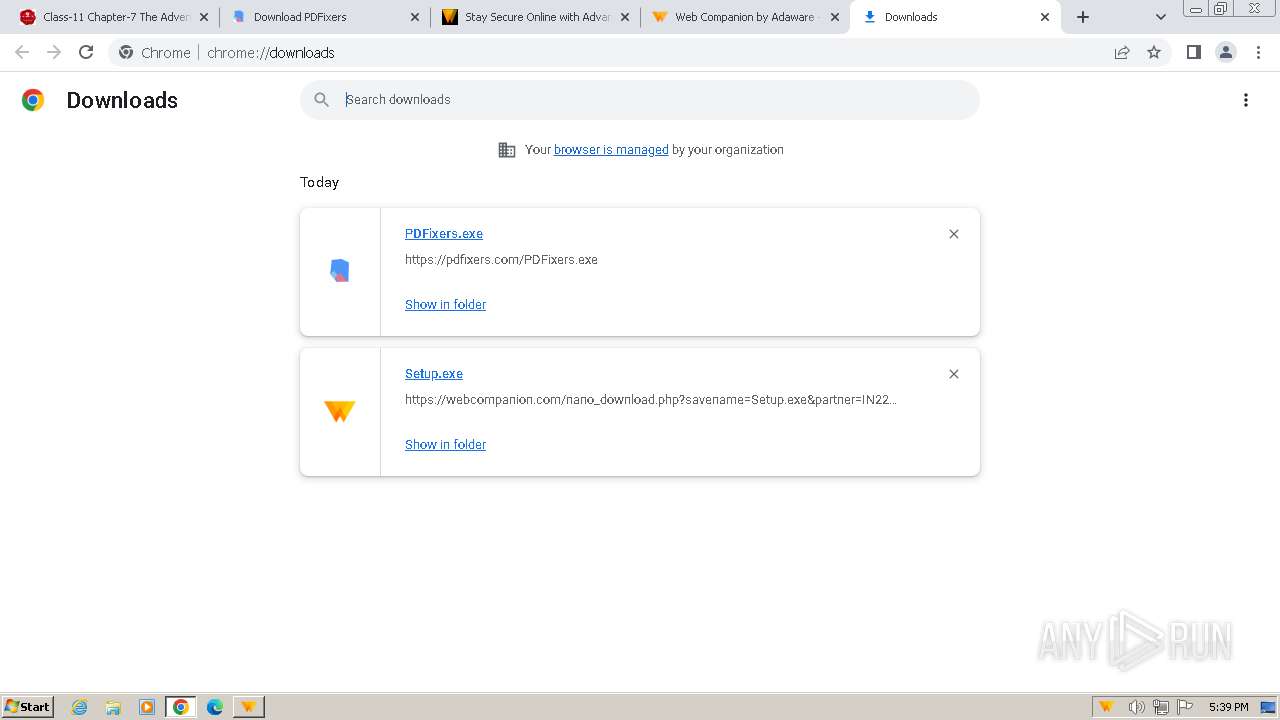Launch Internet Explorer from the taskbar
Screen dimensions: 1280x720
[x=80, y=707]
